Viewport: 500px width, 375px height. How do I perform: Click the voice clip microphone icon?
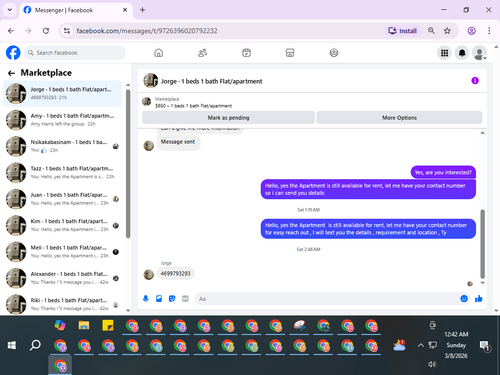coord(146,299)
